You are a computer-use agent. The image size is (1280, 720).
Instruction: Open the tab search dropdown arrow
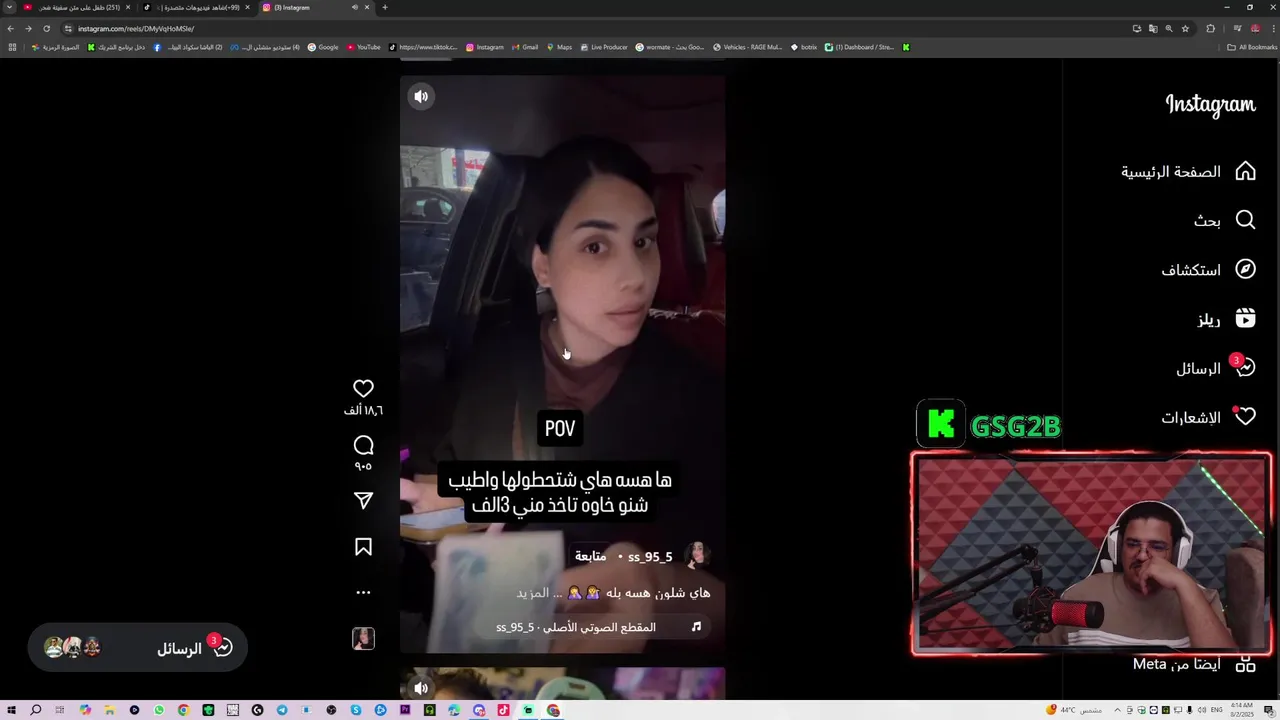(x=9, y=7)
